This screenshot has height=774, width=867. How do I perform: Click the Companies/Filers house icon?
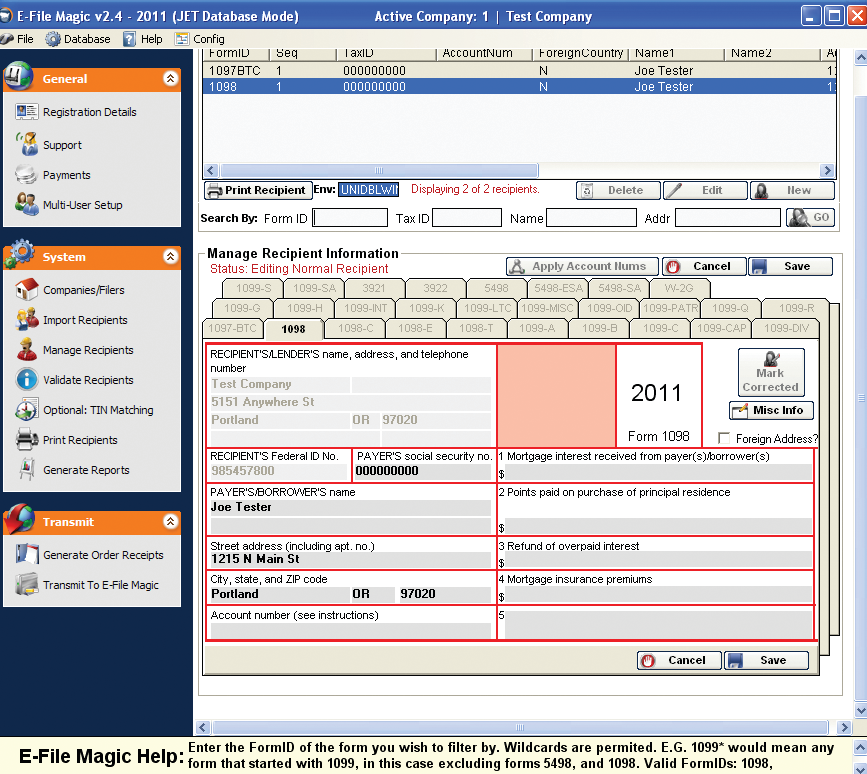tap(26, 290)
